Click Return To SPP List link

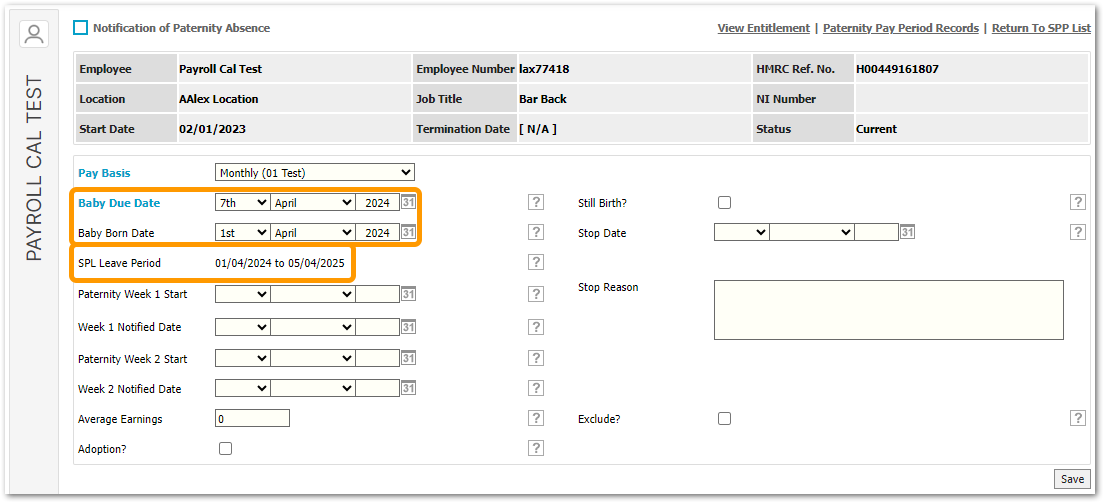coord(1040,28)
